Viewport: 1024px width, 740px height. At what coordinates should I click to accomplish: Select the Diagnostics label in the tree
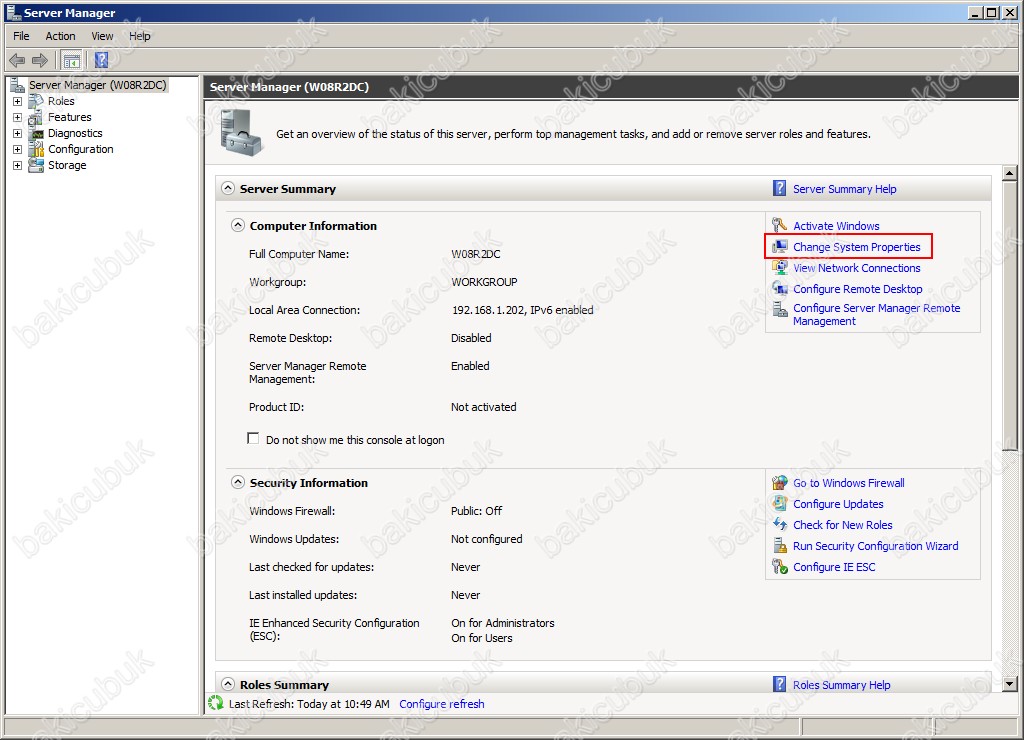point(75,133)
